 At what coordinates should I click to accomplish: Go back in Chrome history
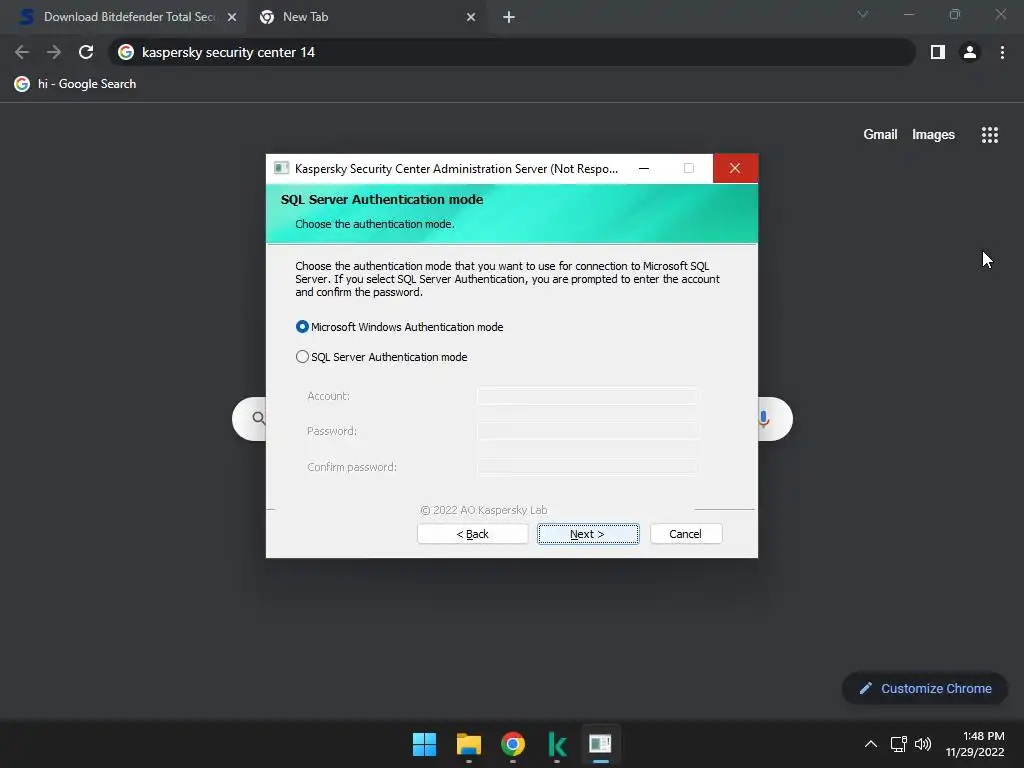click(22, 52)
